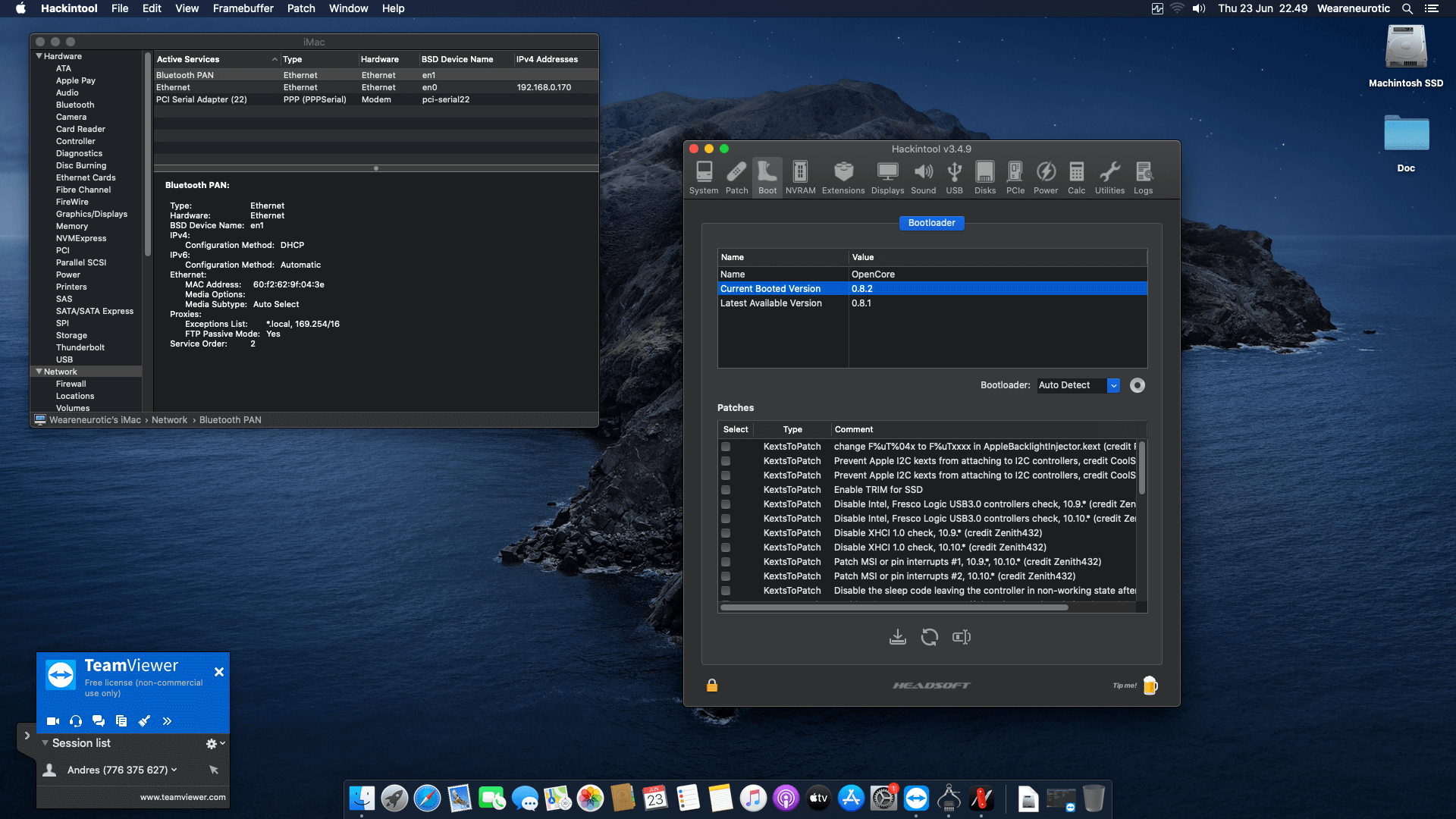This screenshot has width=1456, height=819.
Task: Select the USB toolbar icon
Action: click(954, 177)
